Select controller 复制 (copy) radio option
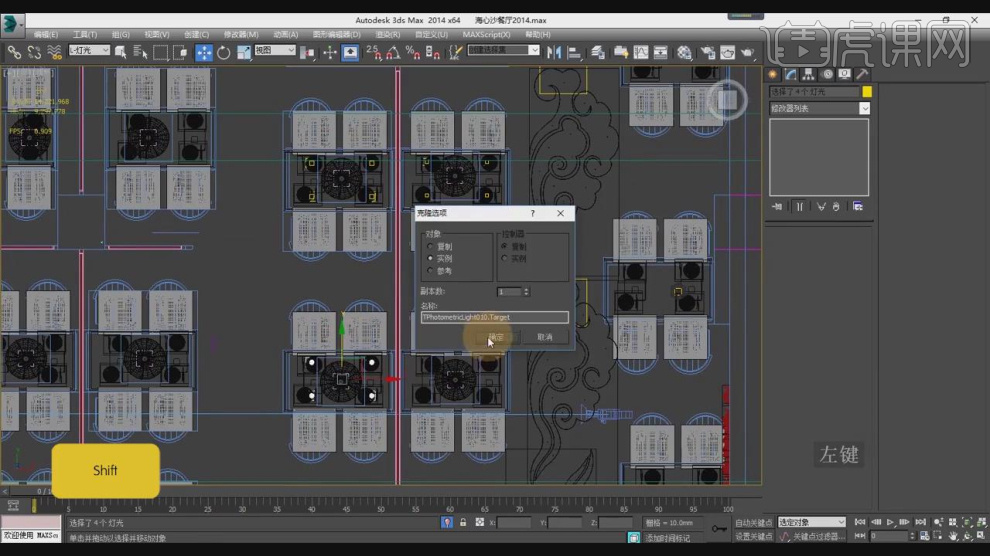Image resolution: width=990 pixels, height=556 pixels. tap(504, 247)
